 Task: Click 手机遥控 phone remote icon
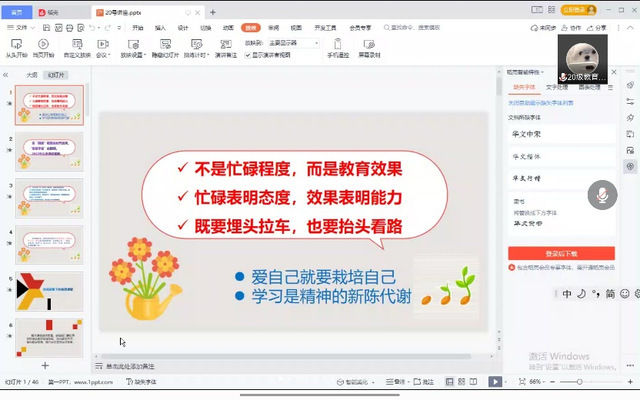(341, 45)
